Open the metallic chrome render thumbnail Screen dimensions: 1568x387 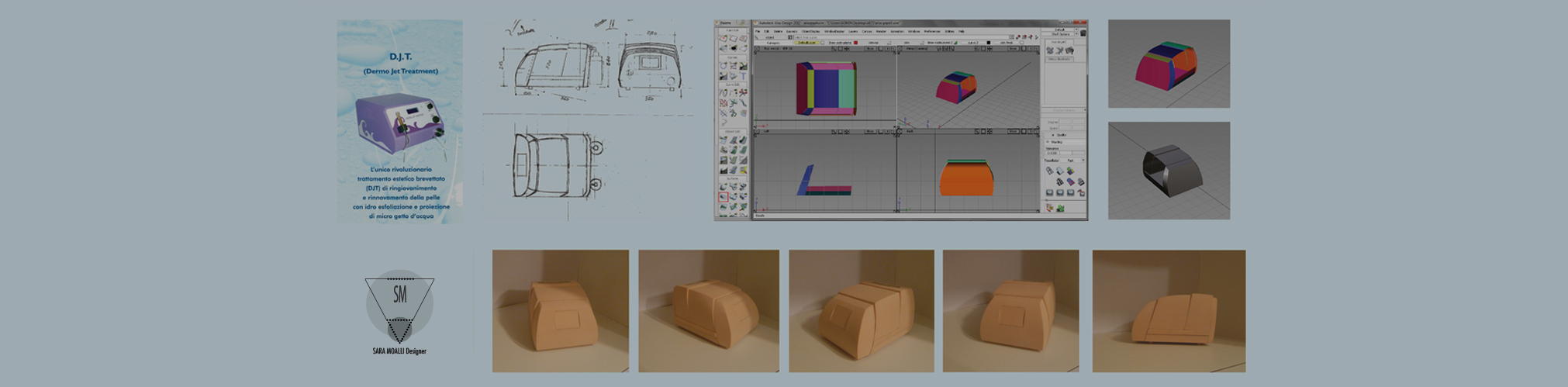(1169, 171)
